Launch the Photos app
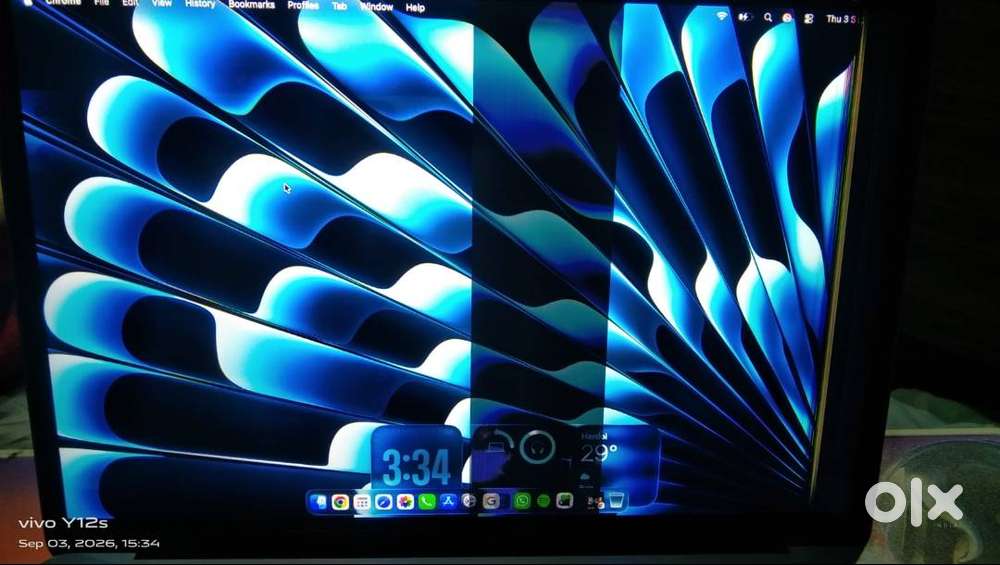Screen dimensions: 1000x565 coord(405,502)
